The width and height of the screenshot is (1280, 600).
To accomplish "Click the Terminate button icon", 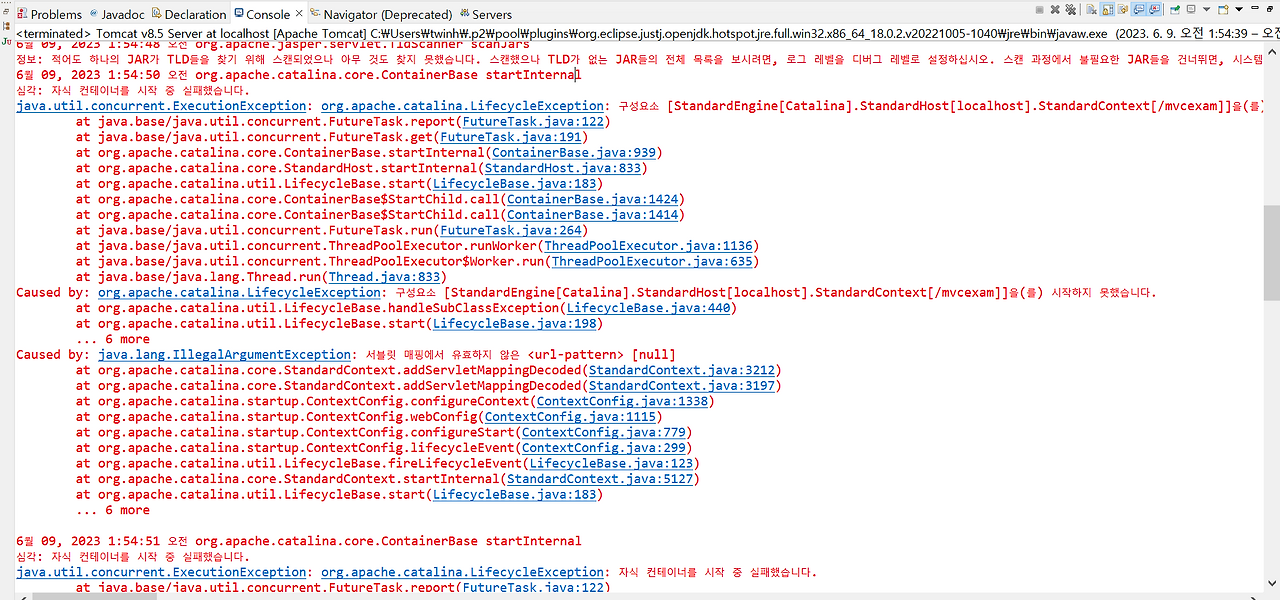I will pos(1041,8).
